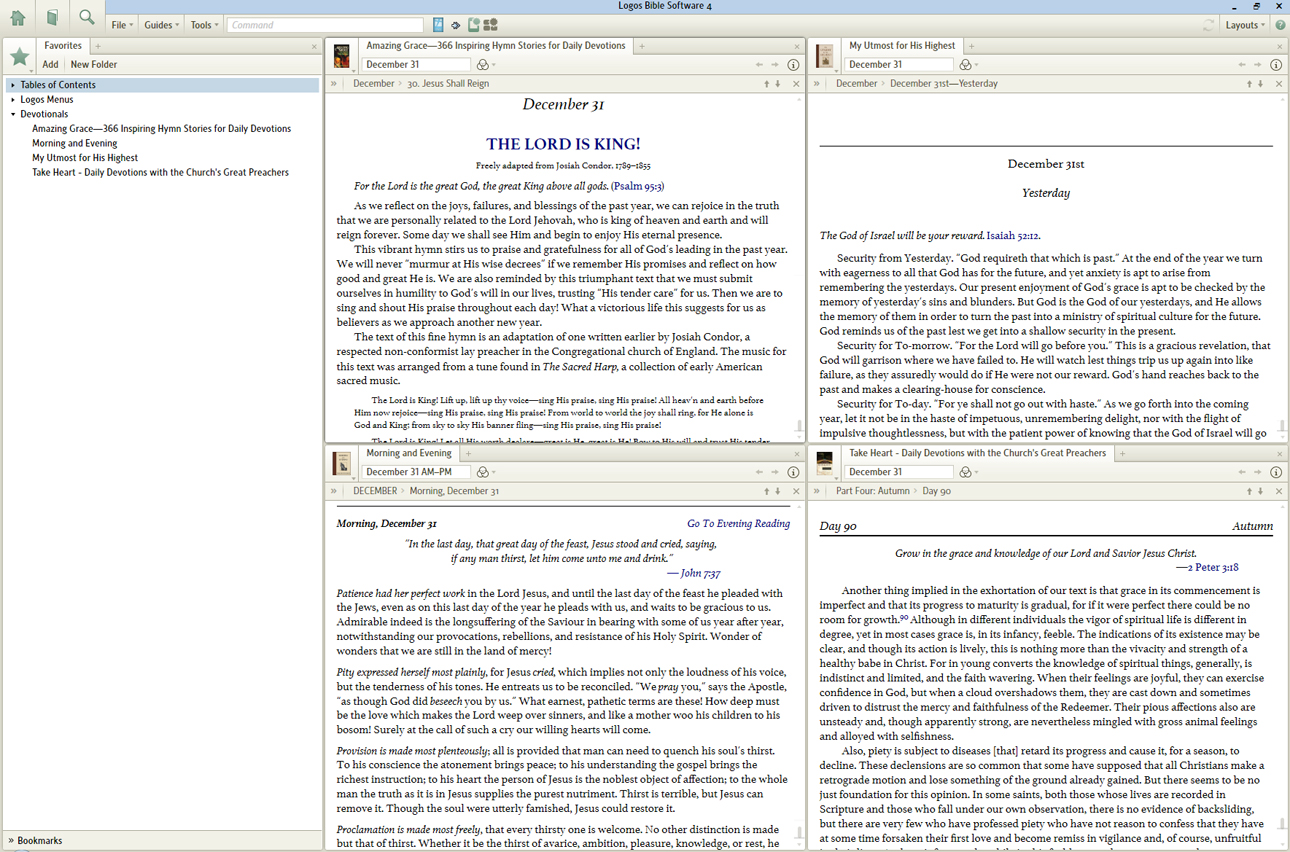Click New Folder in Favorites

94,65
